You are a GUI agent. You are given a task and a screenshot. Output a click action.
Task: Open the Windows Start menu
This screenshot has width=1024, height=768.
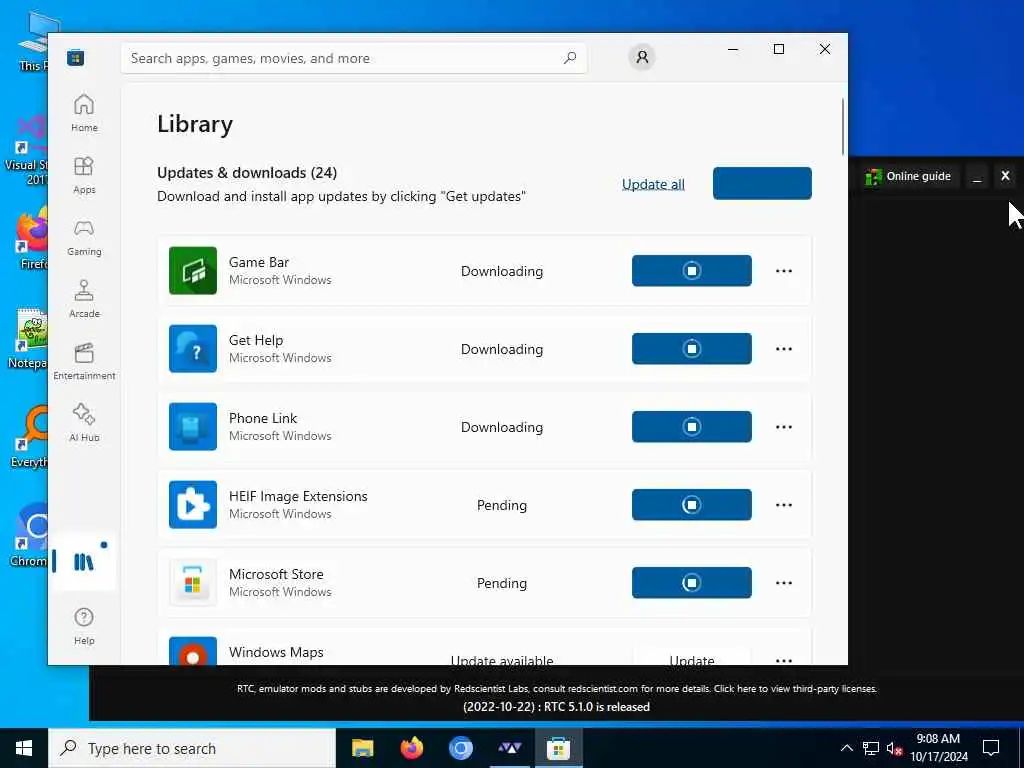coord(24,748)
